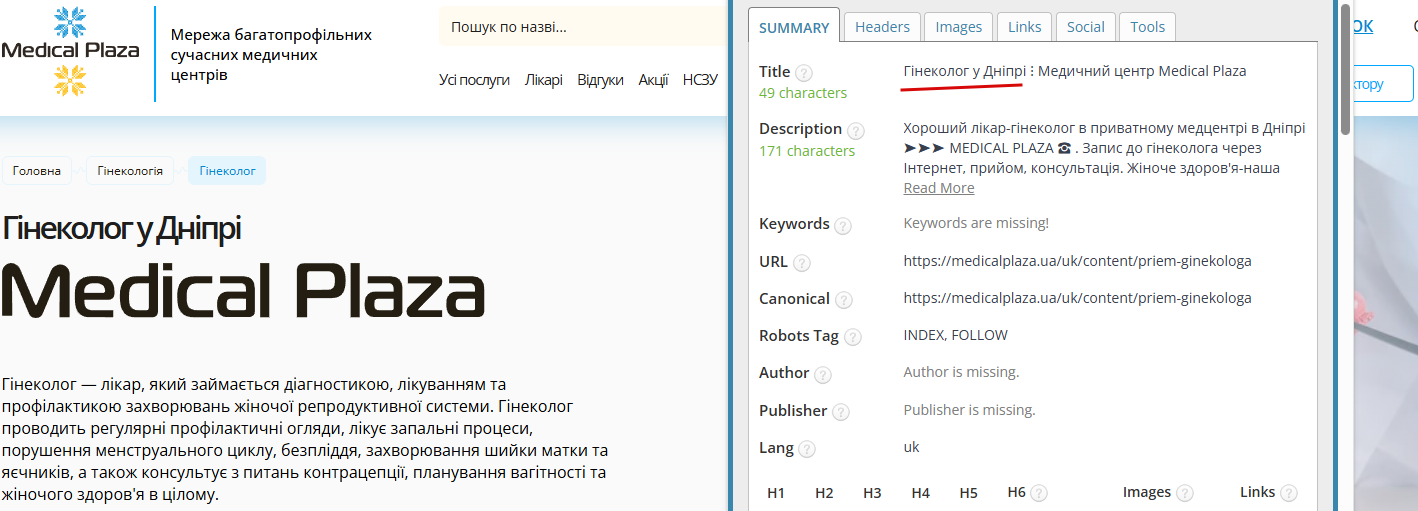Click the Lang help question-mark icon
The image size is (1418, 511).
point(806,449)
